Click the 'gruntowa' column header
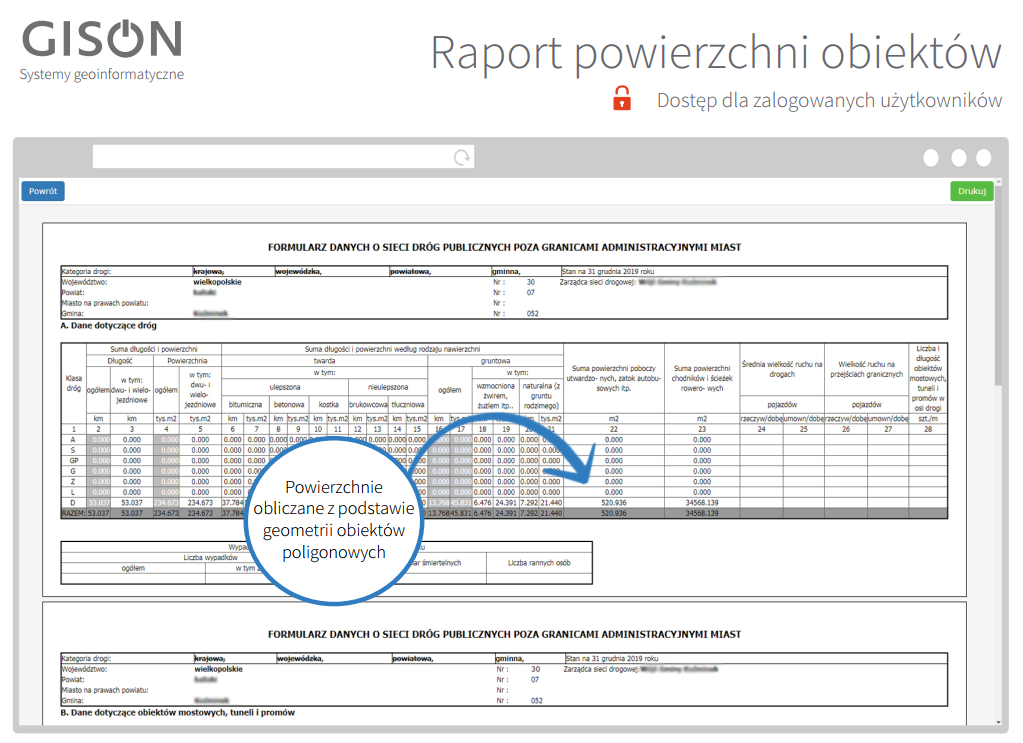This screenshot has width=1023, height=743. tap(495, 361)
